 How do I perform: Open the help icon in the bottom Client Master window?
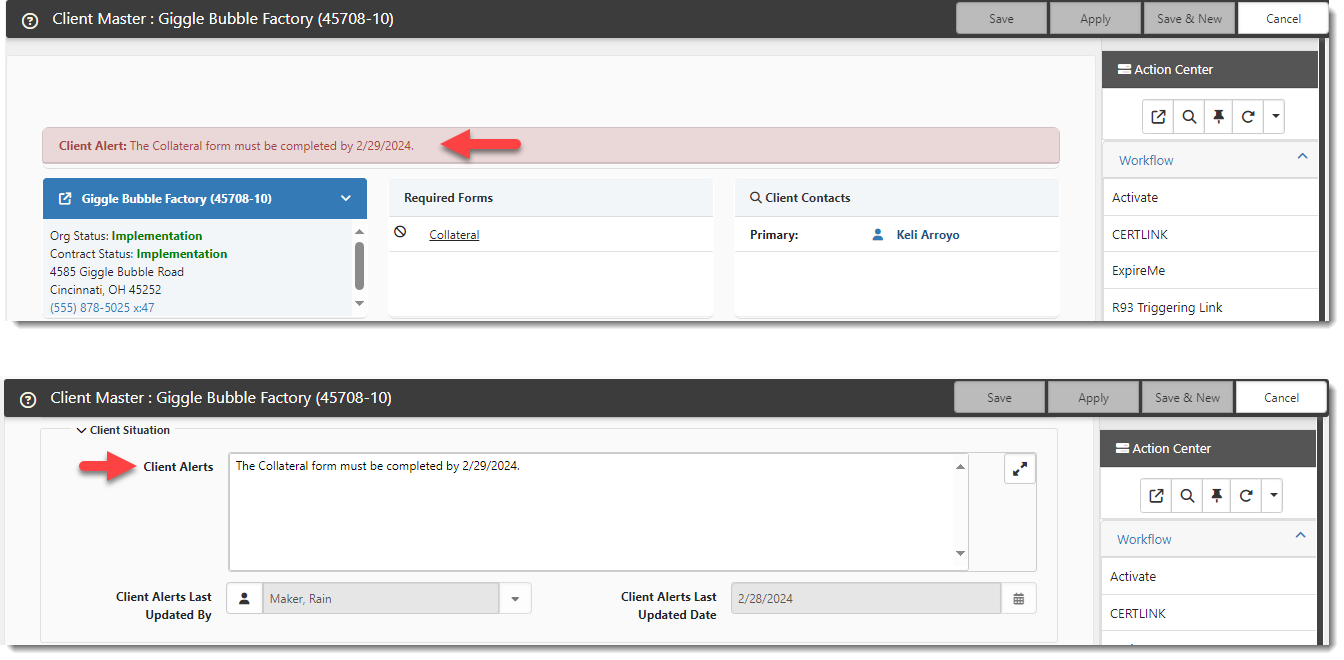[x=28, y=399]
